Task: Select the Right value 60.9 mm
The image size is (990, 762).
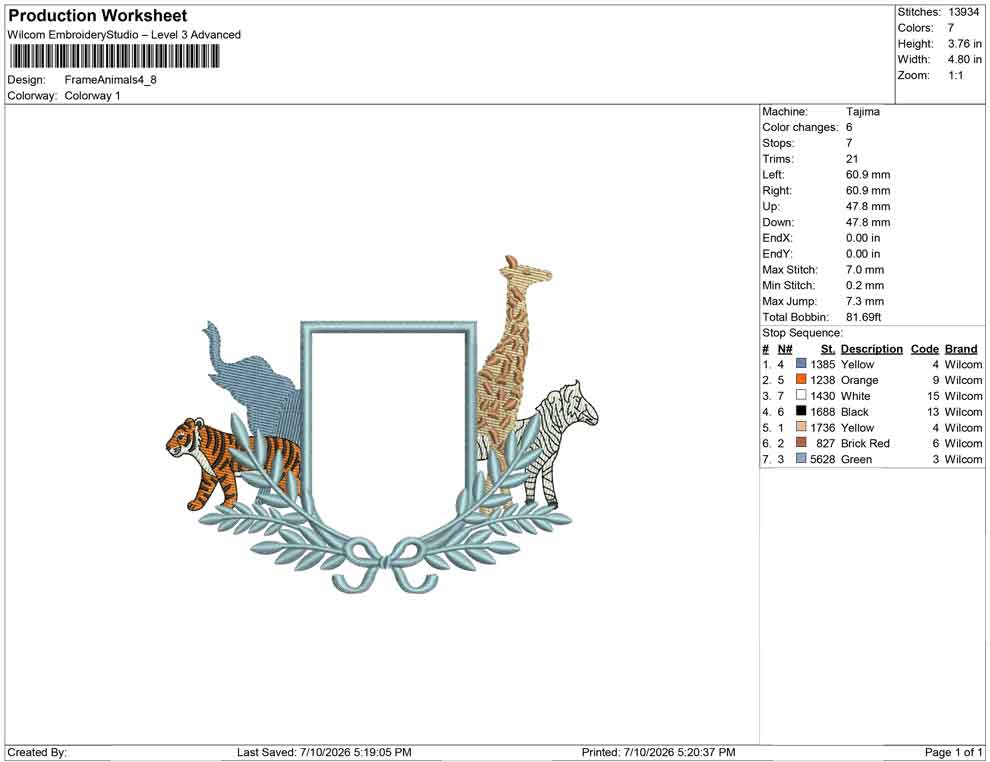Action: coord(868,190)
